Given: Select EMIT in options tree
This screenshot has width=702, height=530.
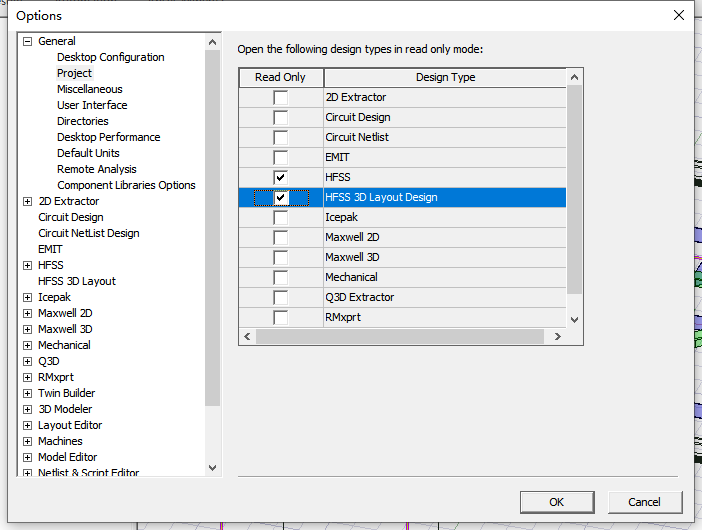Looking at the screenshot, I should pyautogui.click(x=50, y=249).
